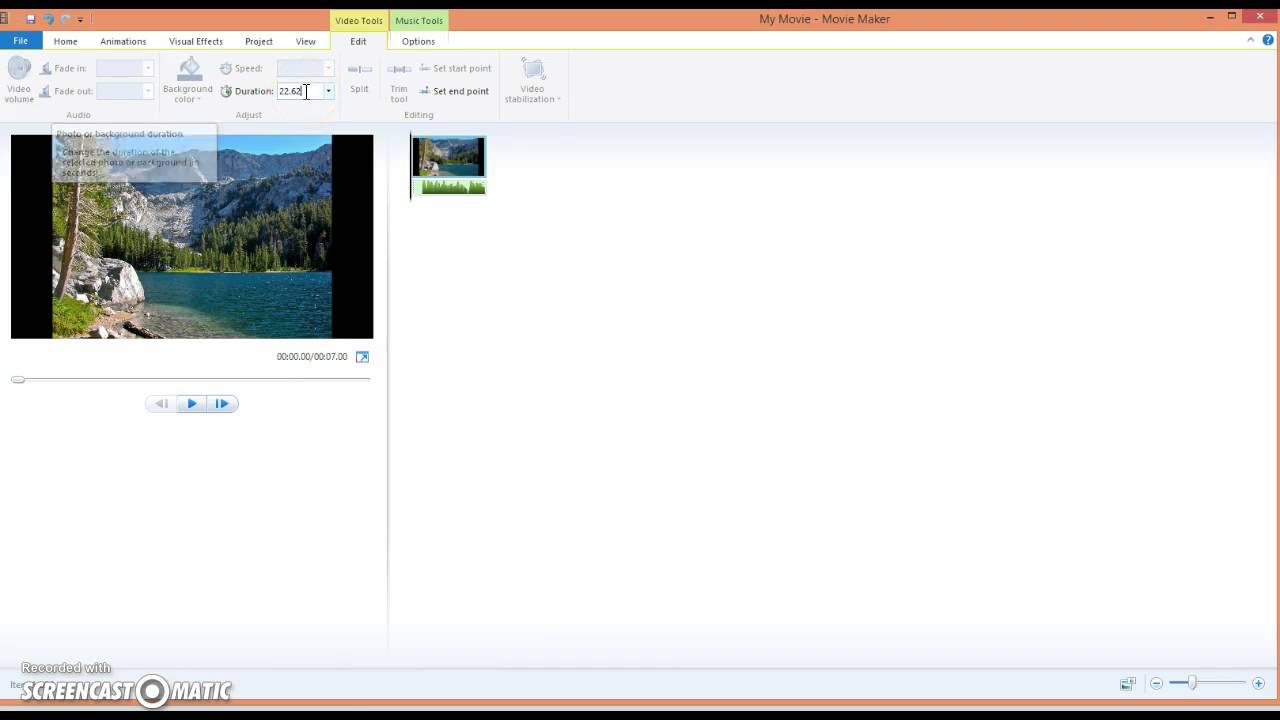This screenshot has height=720, width=1280.
Task: Click the Save icon in quick access toolbar
Action: (x=31, y=19)
